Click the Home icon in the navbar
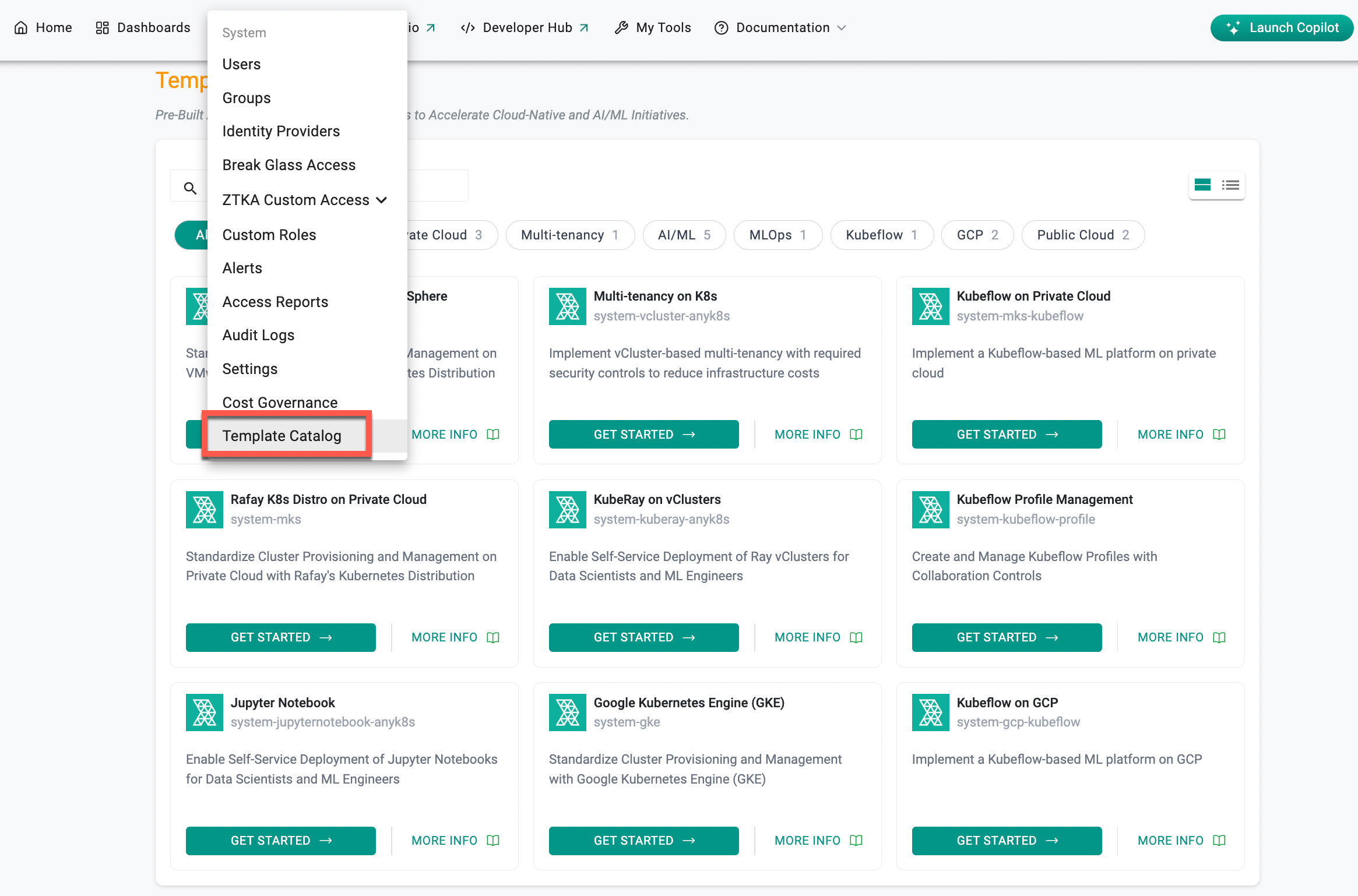The width and height of the screenshot is (1358, 896). click(21, 28)
